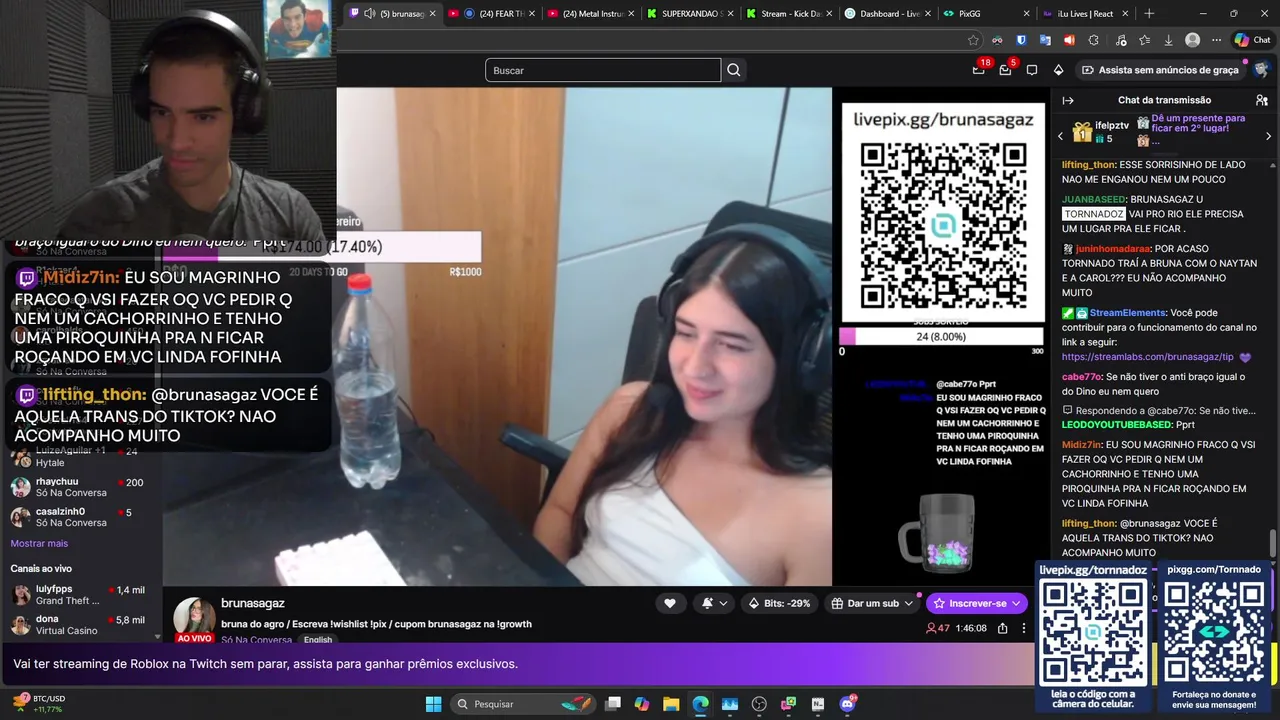Expand the Dar um sub dropdown
Viewport: 1280px width, 720px height.
point(909,603)
